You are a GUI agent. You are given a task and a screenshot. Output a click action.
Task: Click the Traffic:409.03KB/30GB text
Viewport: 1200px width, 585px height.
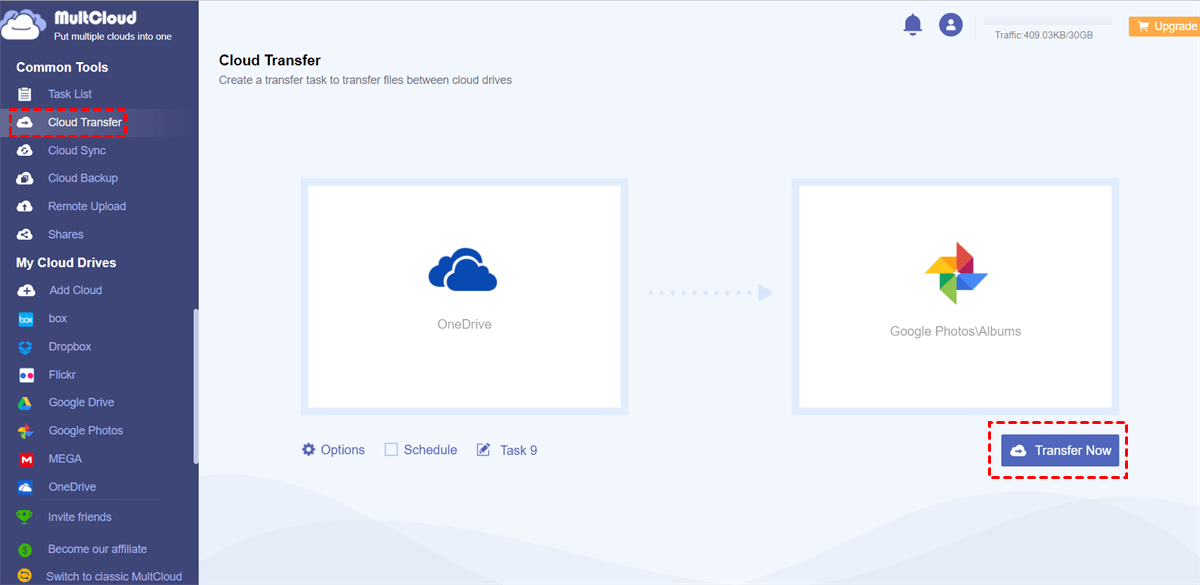pos(1044,35)
